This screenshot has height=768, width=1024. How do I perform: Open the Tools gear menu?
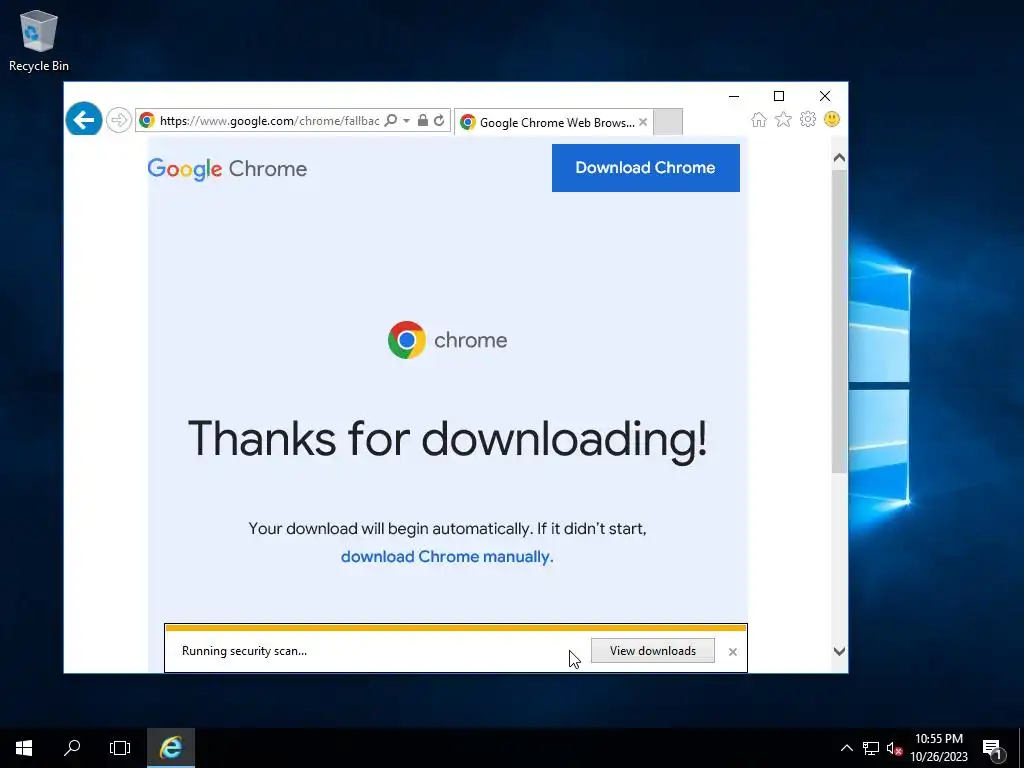808,120
